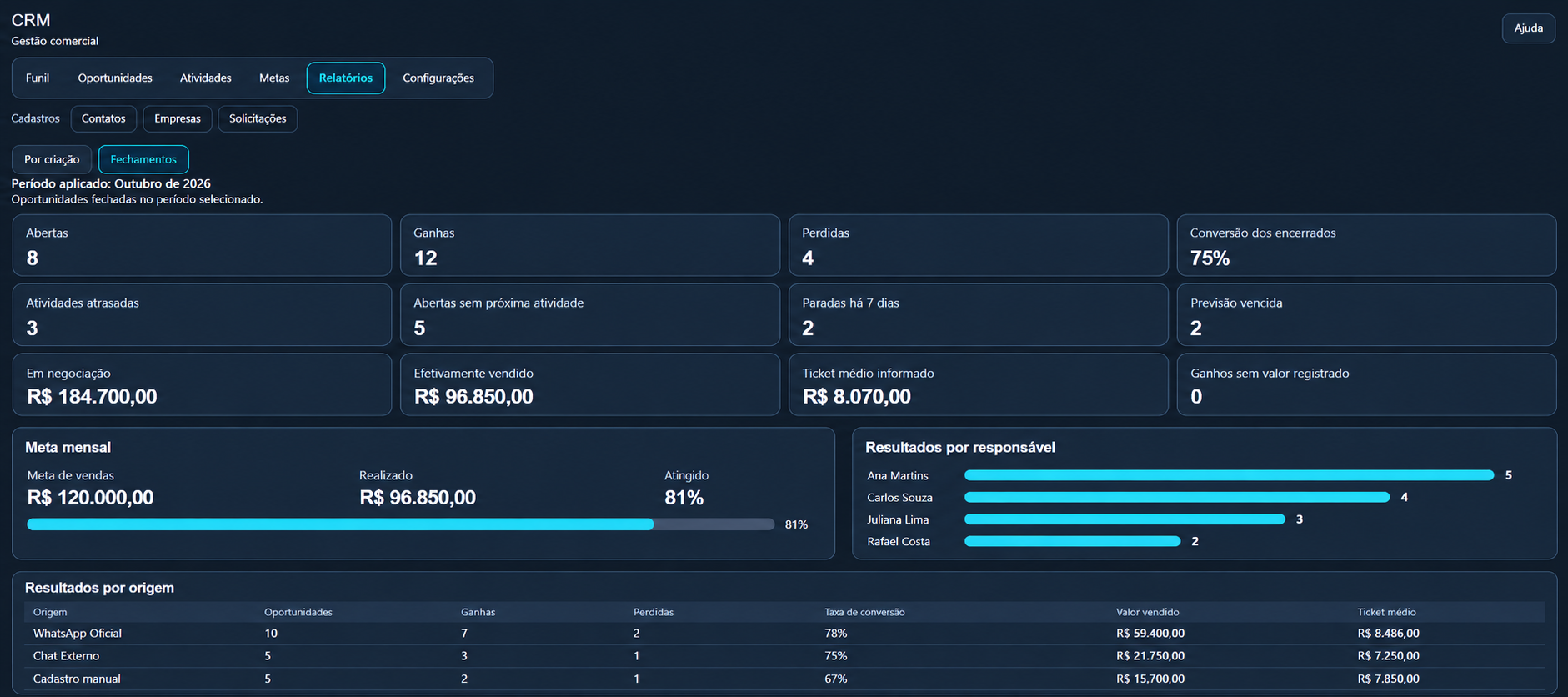Open the Contatos cadastro
The height and width of the screenshot is (697, 1568).
103,118
